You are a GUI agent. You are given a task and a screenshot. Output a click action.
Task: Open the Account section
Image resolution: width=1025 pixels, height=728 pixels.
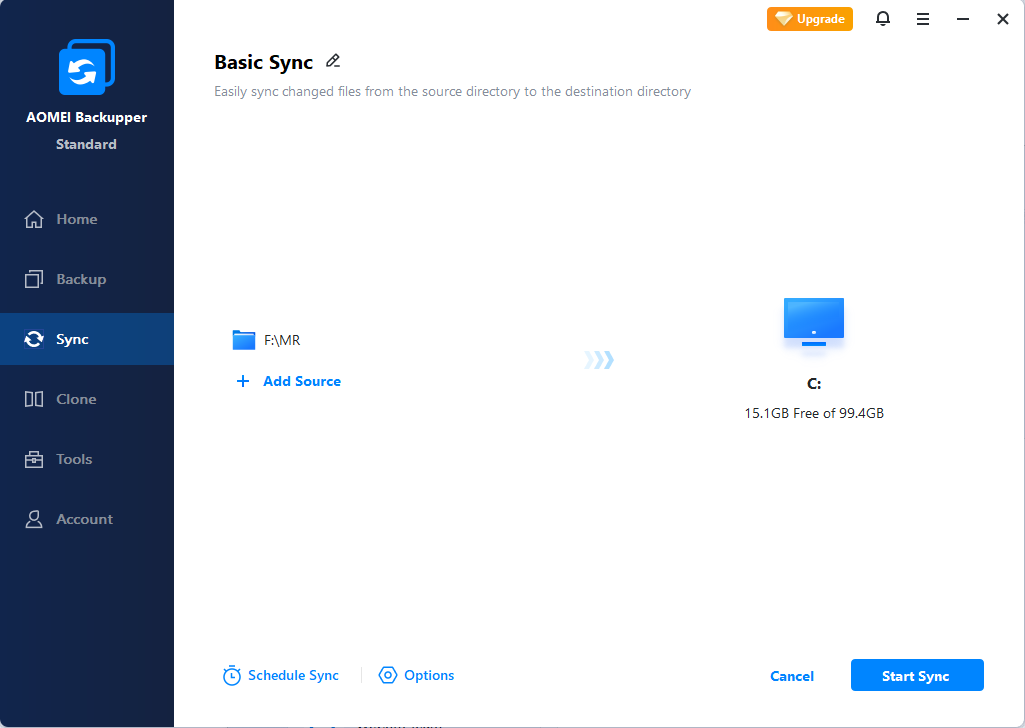coord(87,519)
